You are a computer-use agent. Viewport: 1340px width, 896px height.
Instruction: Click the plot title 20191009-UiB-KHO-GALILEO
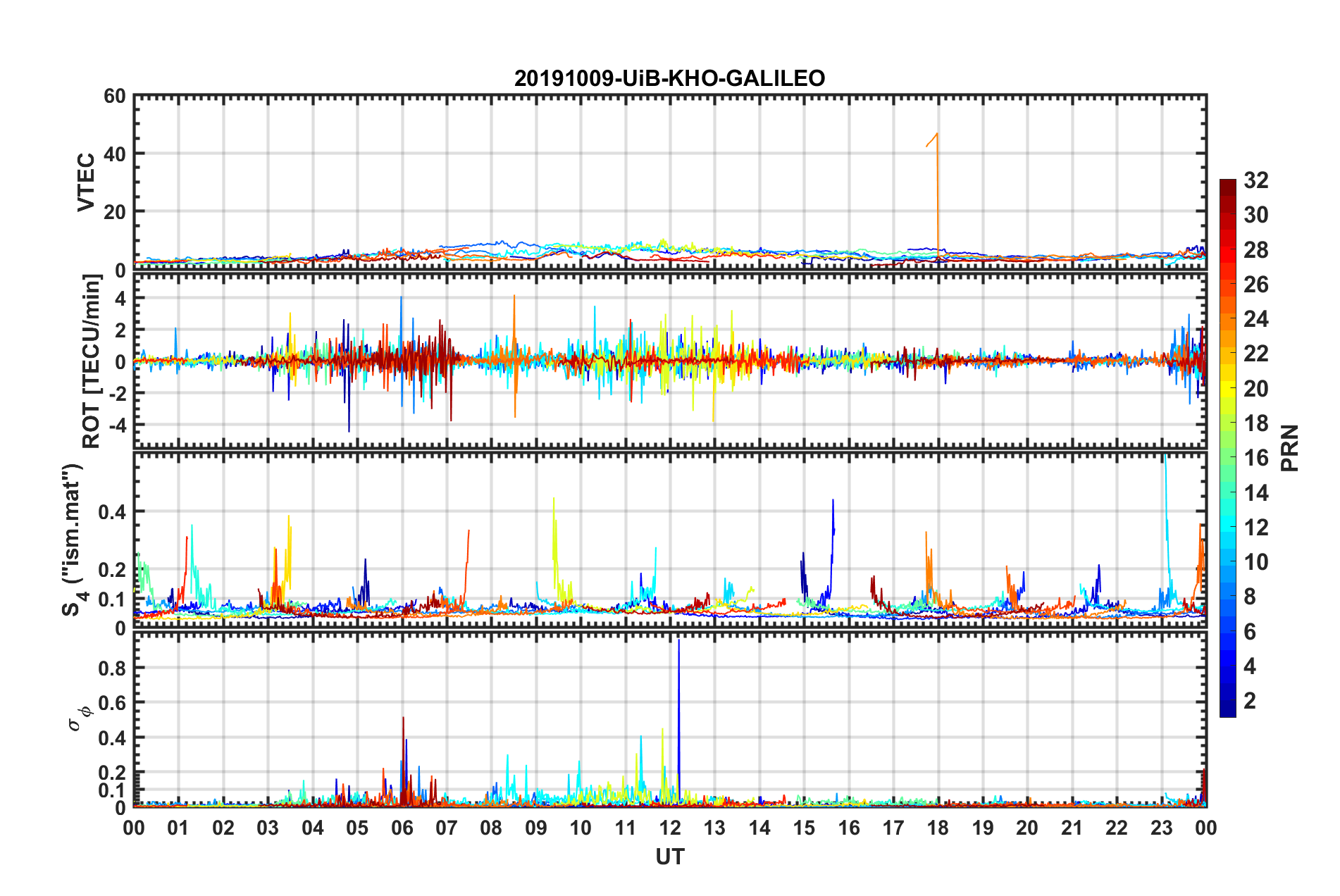coord(669,78)
